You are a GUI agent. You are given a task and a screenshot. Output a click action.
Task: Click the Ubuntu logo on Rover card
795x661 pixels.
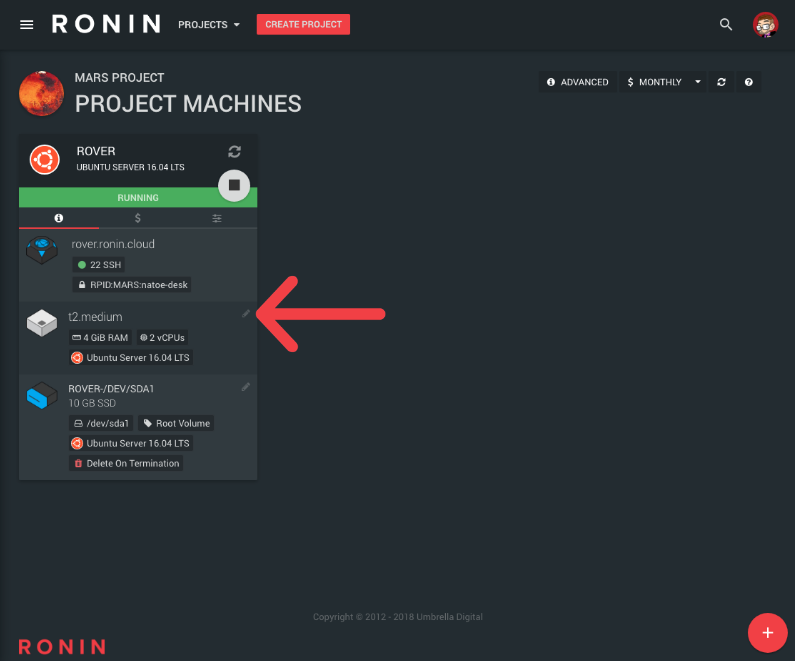pos(45,160)
